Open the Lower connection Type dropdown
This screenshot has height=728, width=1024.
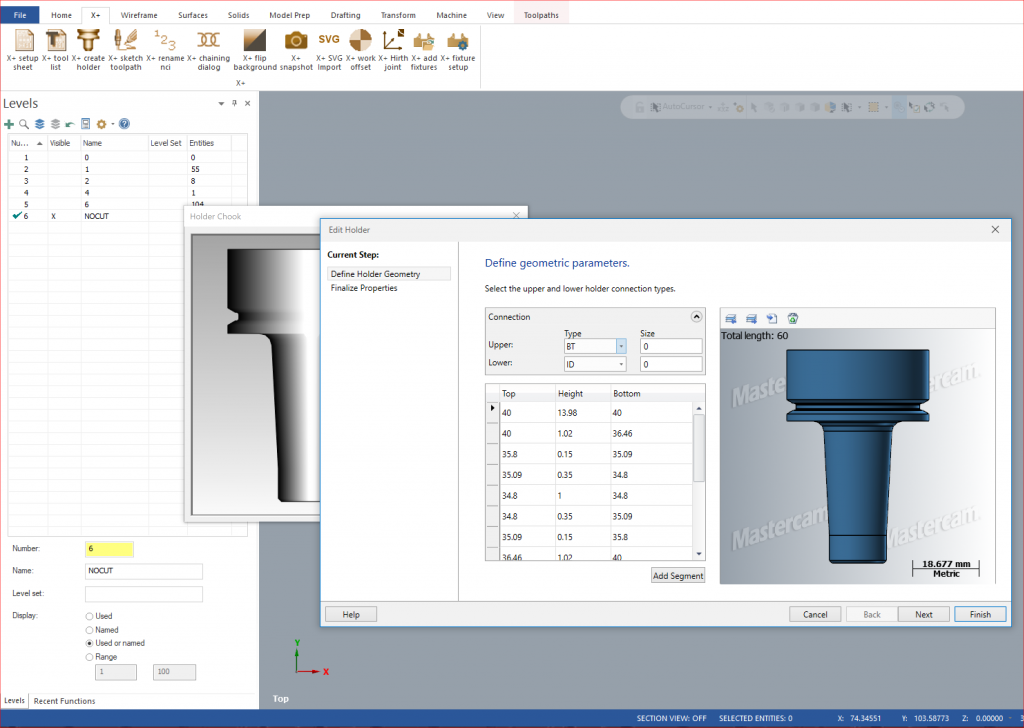(x=620, y=364)
